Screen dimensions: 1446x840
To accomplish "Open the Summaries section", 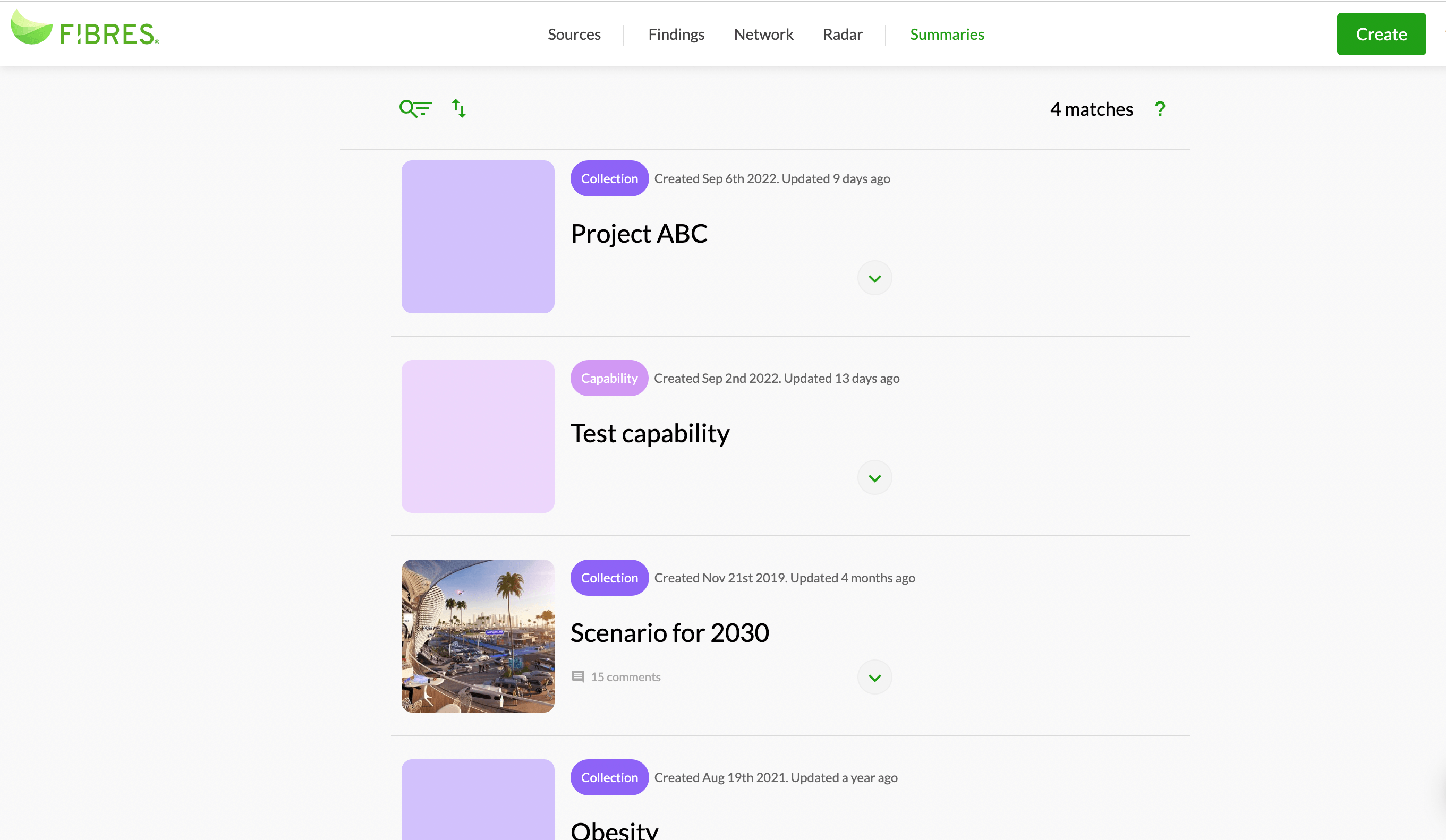I will click(947, 34).
